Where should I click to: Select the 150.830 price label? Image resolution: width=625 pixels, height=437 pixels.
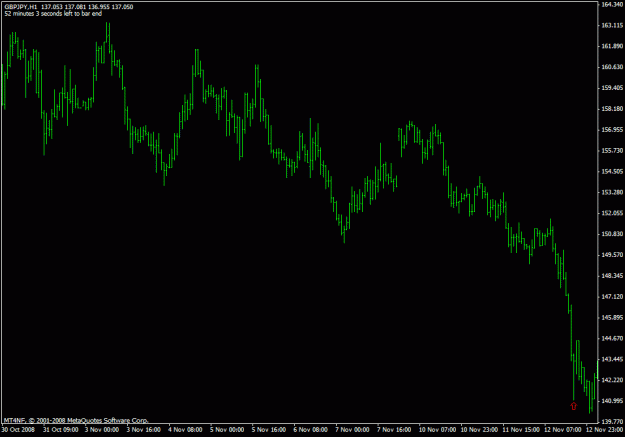tap(612, 234)
